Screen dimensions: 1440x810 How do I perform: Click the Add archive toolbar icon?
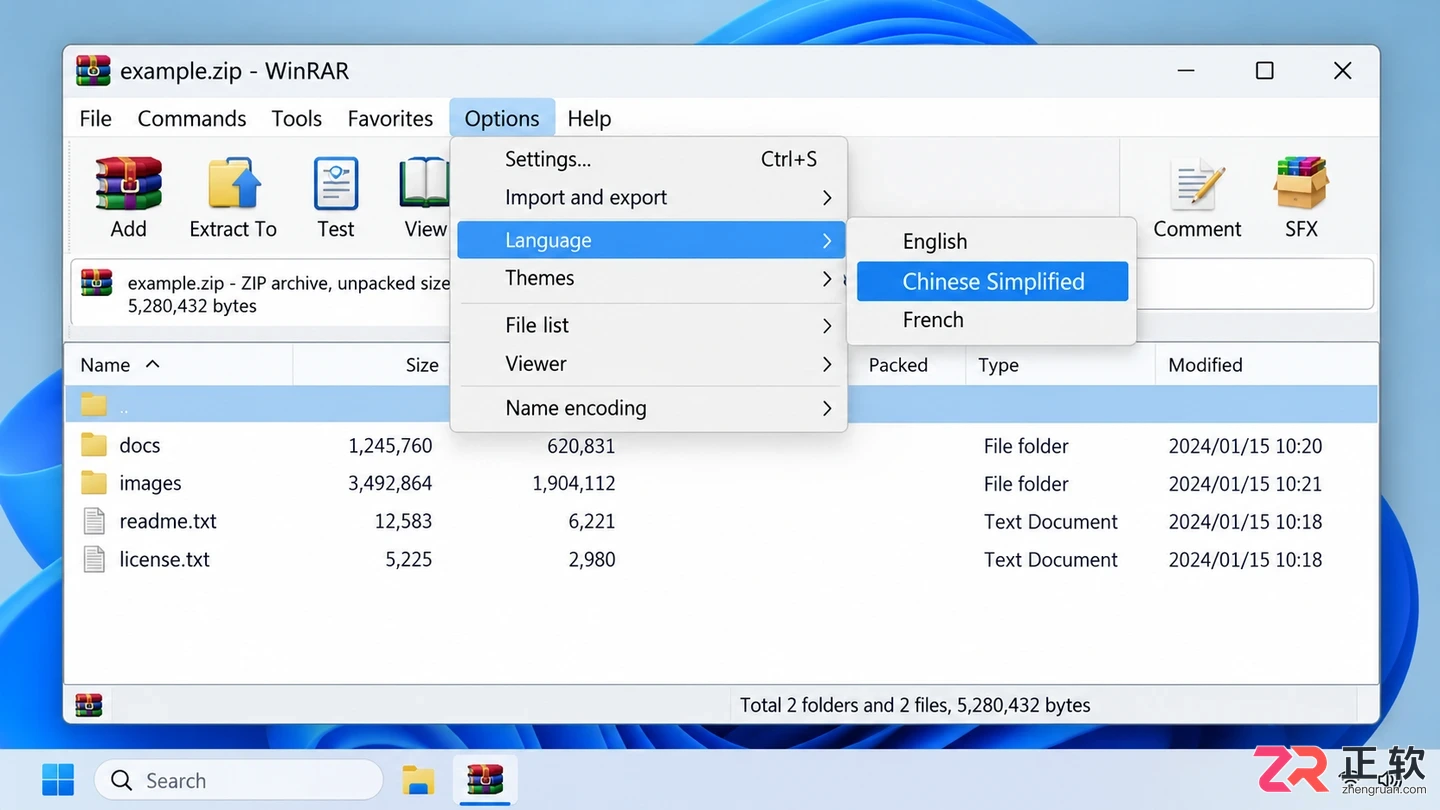click(x=128, y=183)
